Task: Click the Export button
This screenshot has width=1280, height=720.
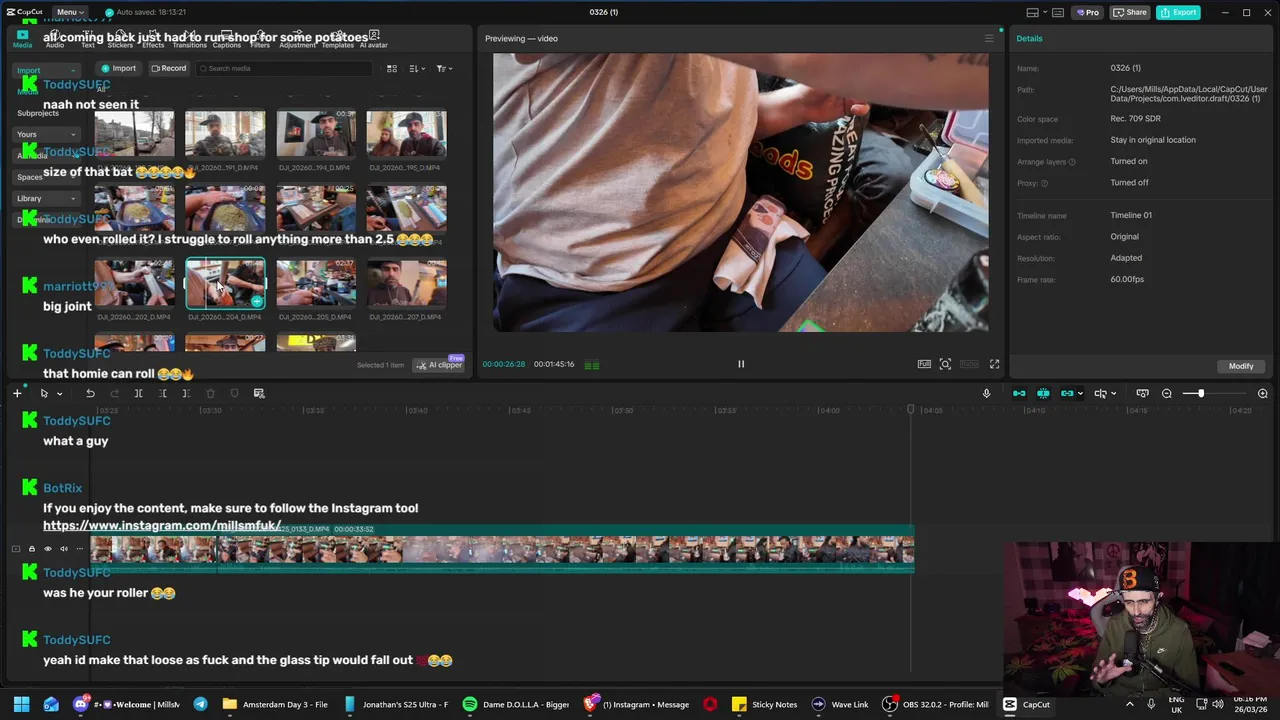Action: [1178, 12]
